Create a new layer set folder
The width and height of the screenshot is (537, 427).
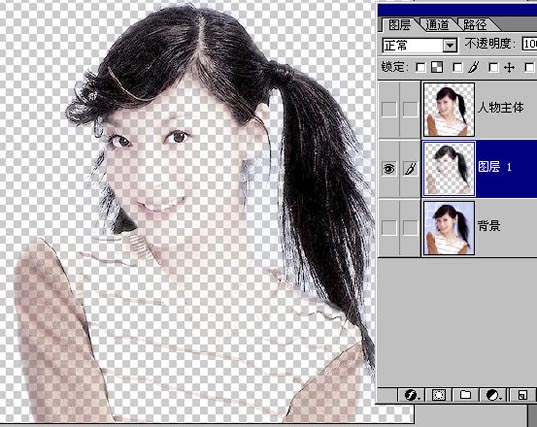click(465, 395)
